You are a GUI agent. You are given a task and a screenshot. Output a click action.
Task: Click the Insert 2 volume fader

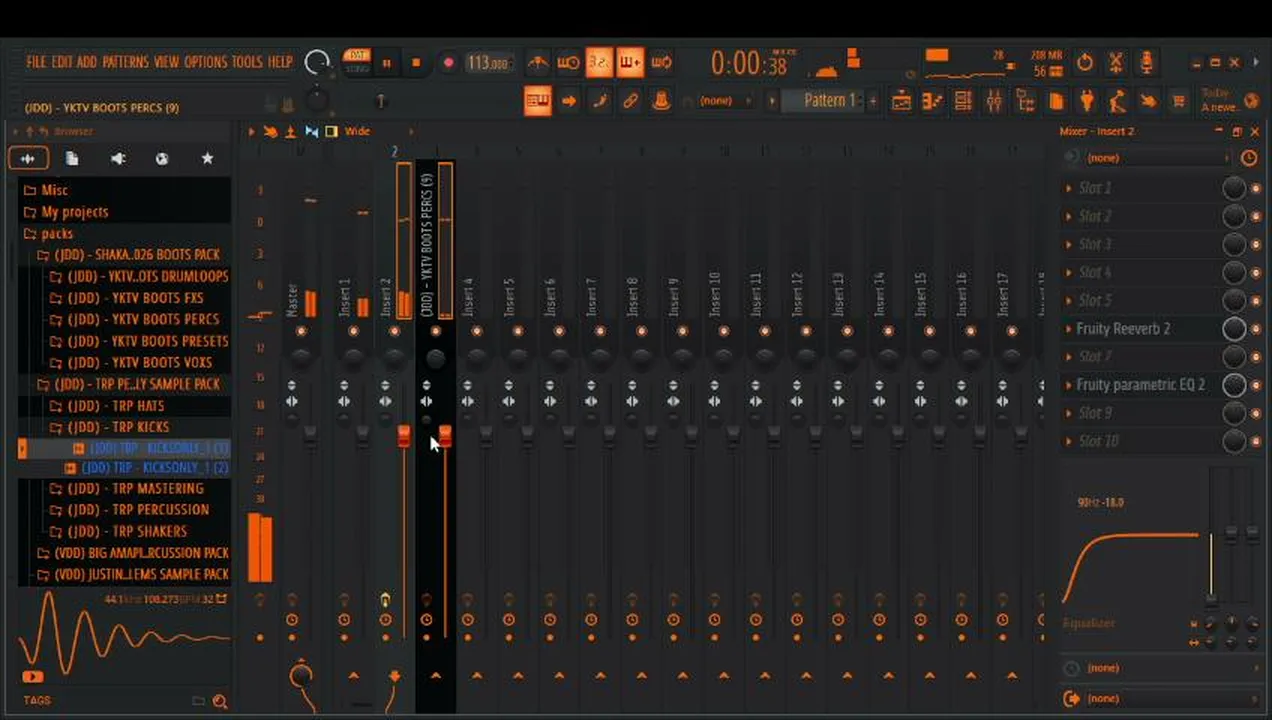[404, 436]
